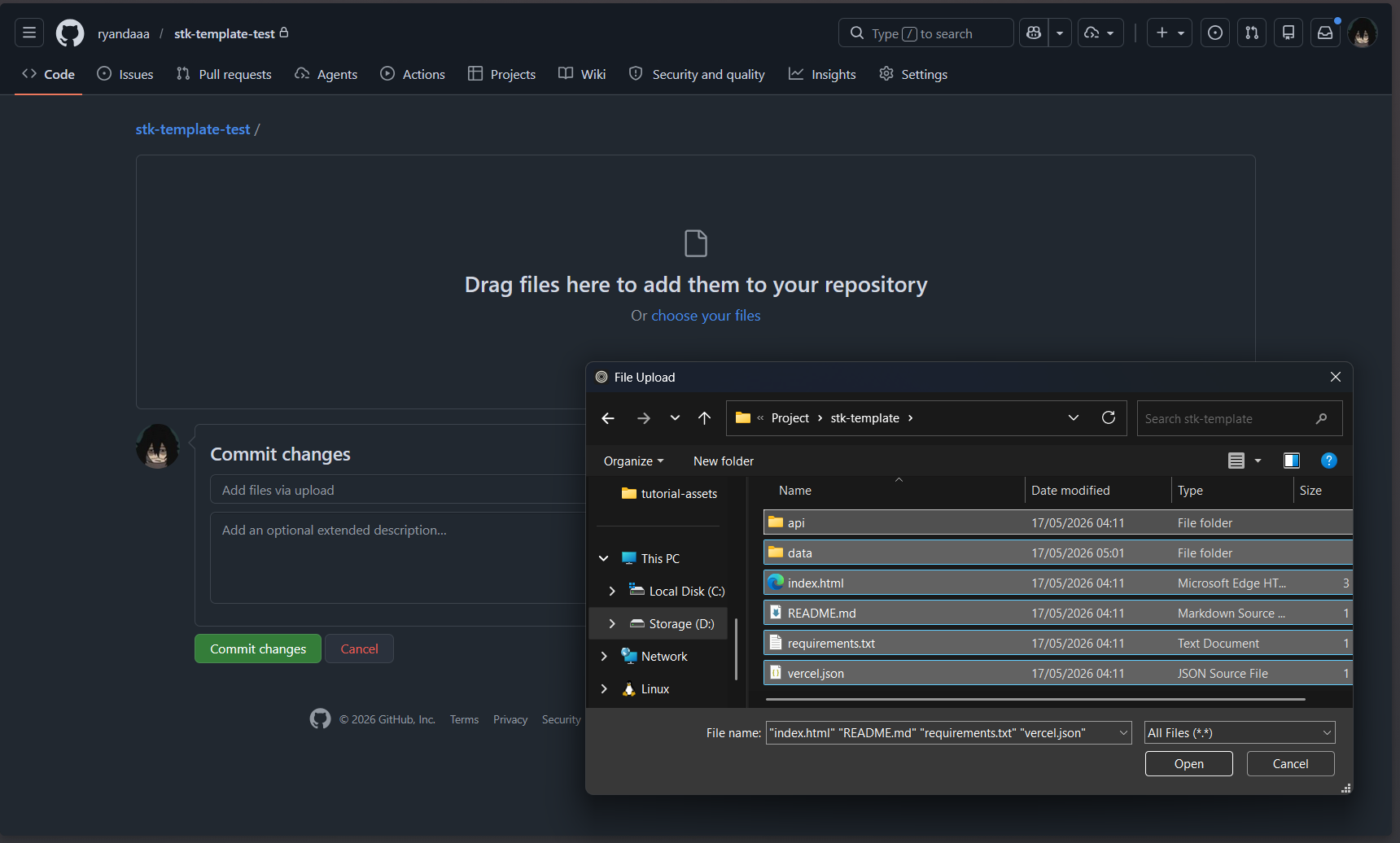This screenshot has height=843, width=1400.
Task: Open the Agents tab
Action: 326,74
